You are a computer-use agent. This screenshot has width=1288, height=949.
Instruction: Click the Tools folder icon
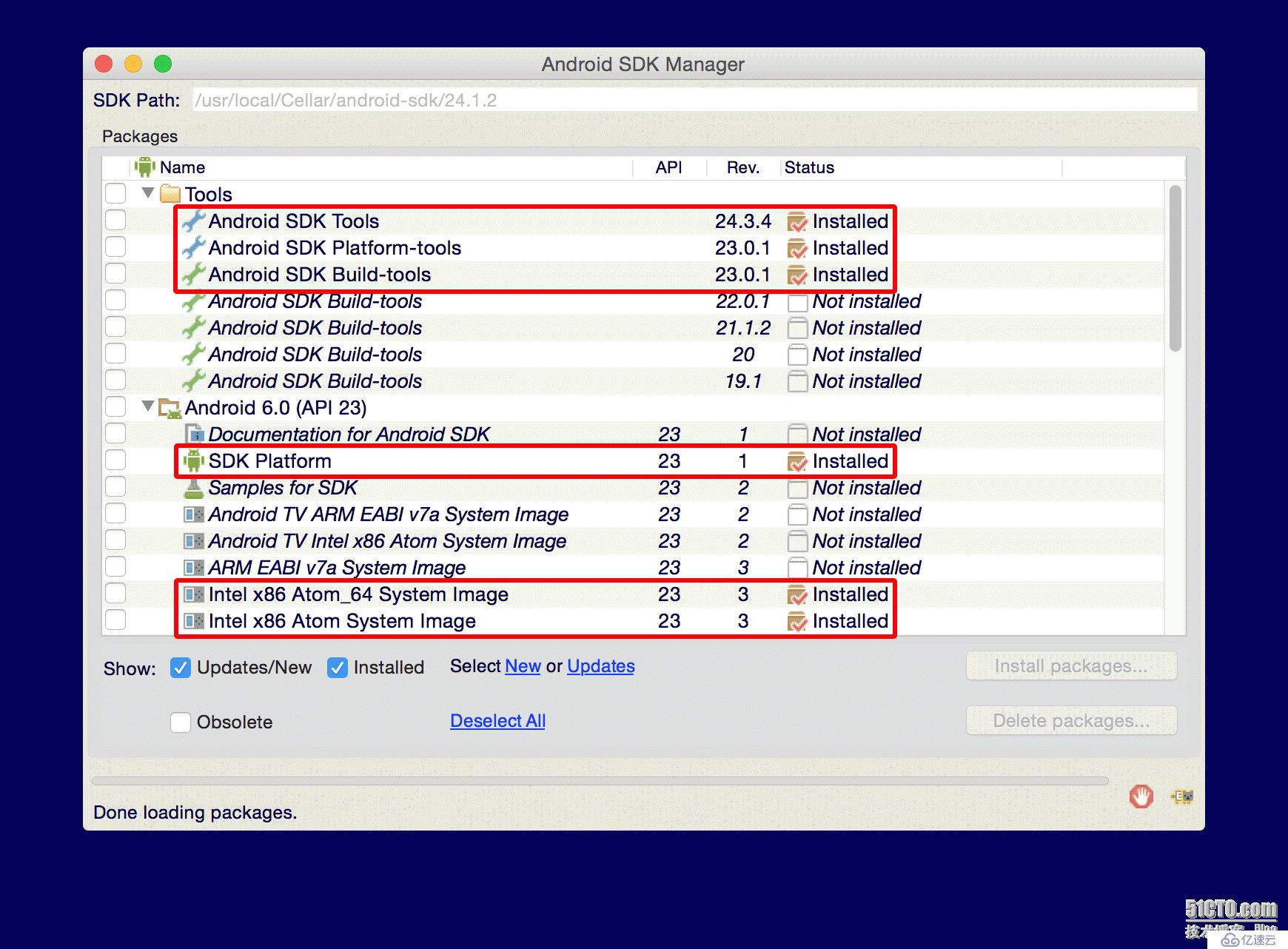tap(170, 194)
